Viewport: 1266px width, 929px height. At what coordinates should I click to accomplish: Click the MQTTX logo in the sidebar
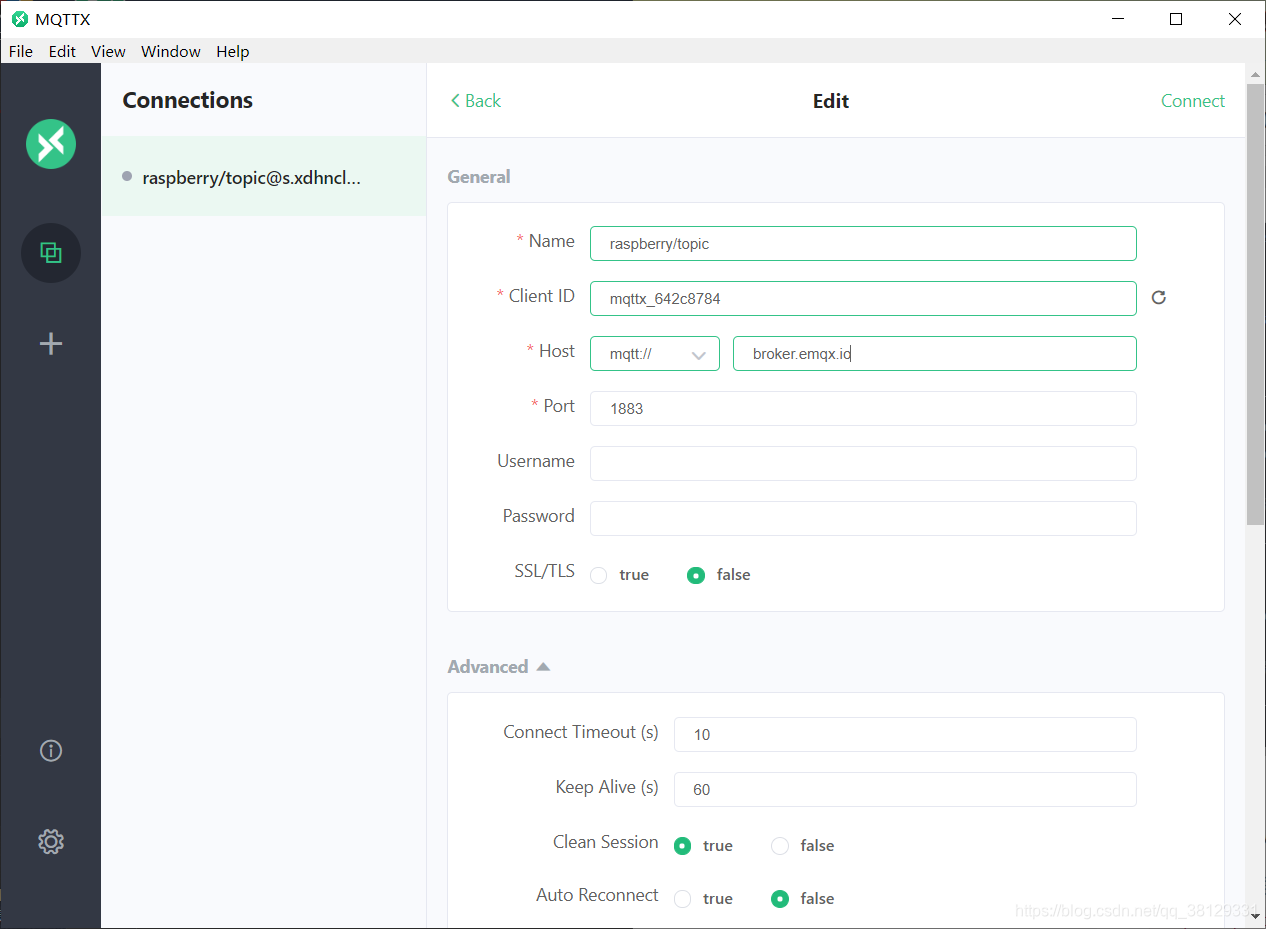51,143
